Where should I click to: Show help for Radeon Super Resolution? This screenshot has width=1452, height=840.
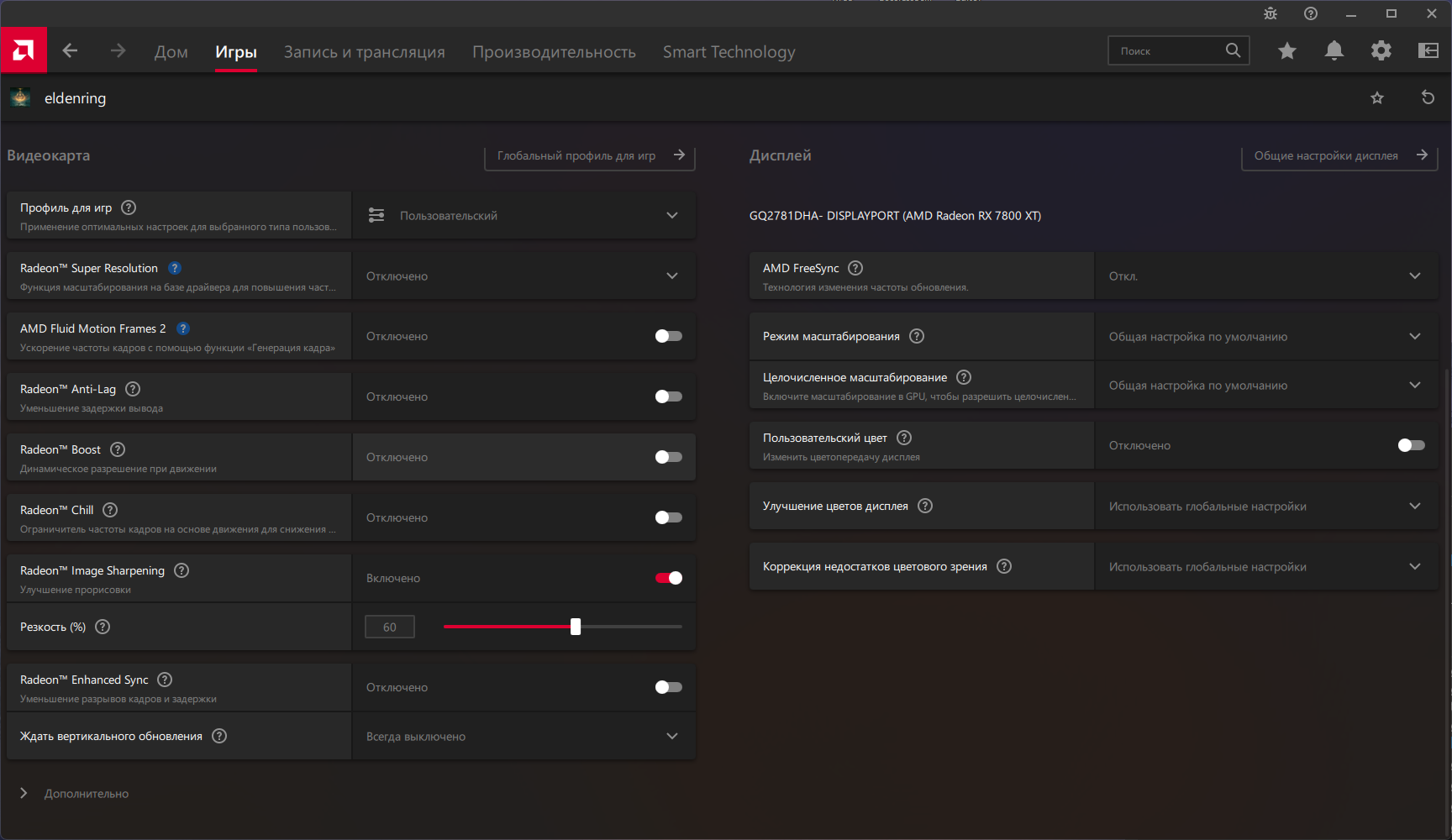[x=175, y=268]
